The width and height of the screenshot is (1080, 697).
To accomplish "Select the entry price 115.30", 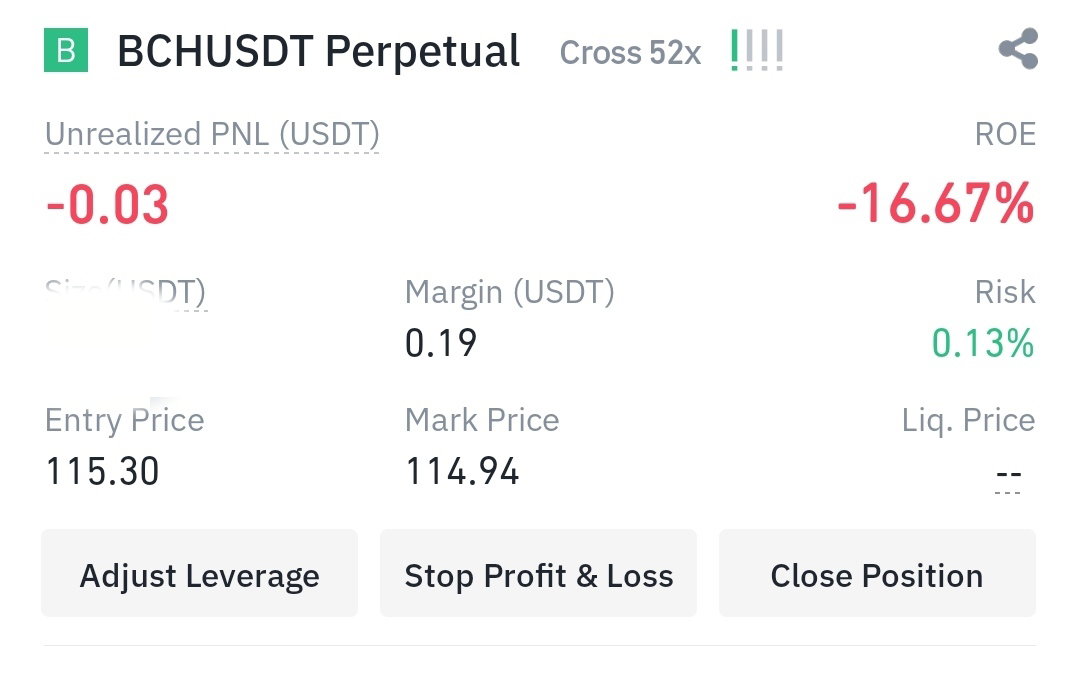I will (103, 472).
